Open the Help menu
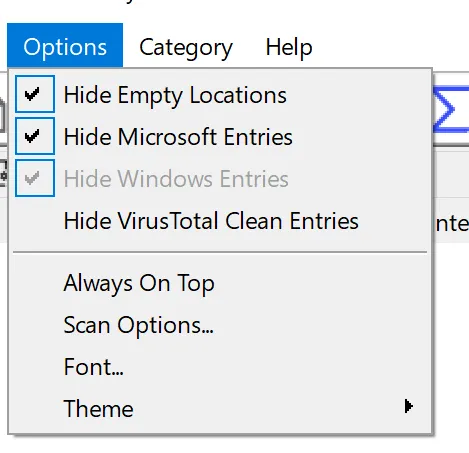Image resolution: width=469 pixels, height=453 pixels. tap(289, 47)
